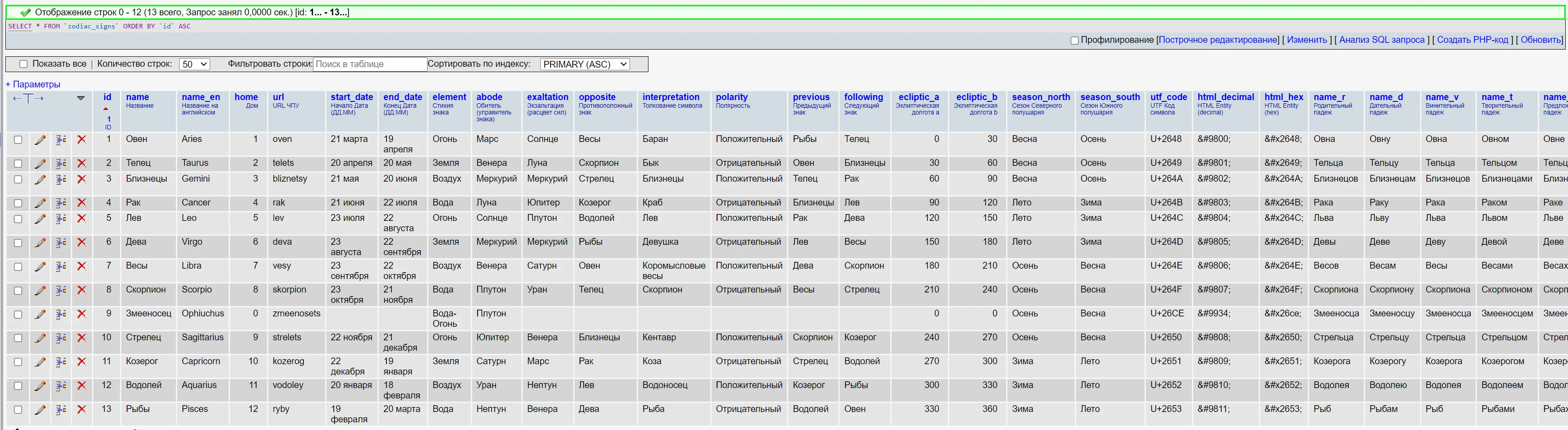Delete the Овен row with red X
The width and height of the screenshot is (1568, 430).
click(x=82, y=140)
